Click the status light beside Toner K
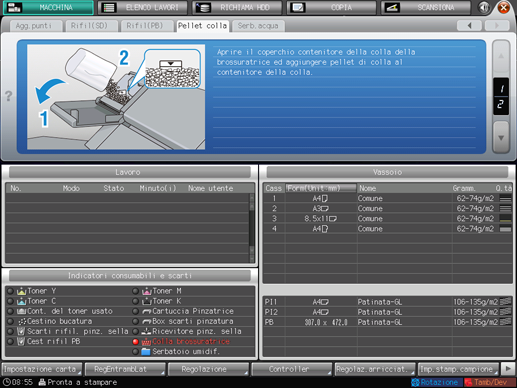Viewport: 517px width, 388px height. coord(135,301)
